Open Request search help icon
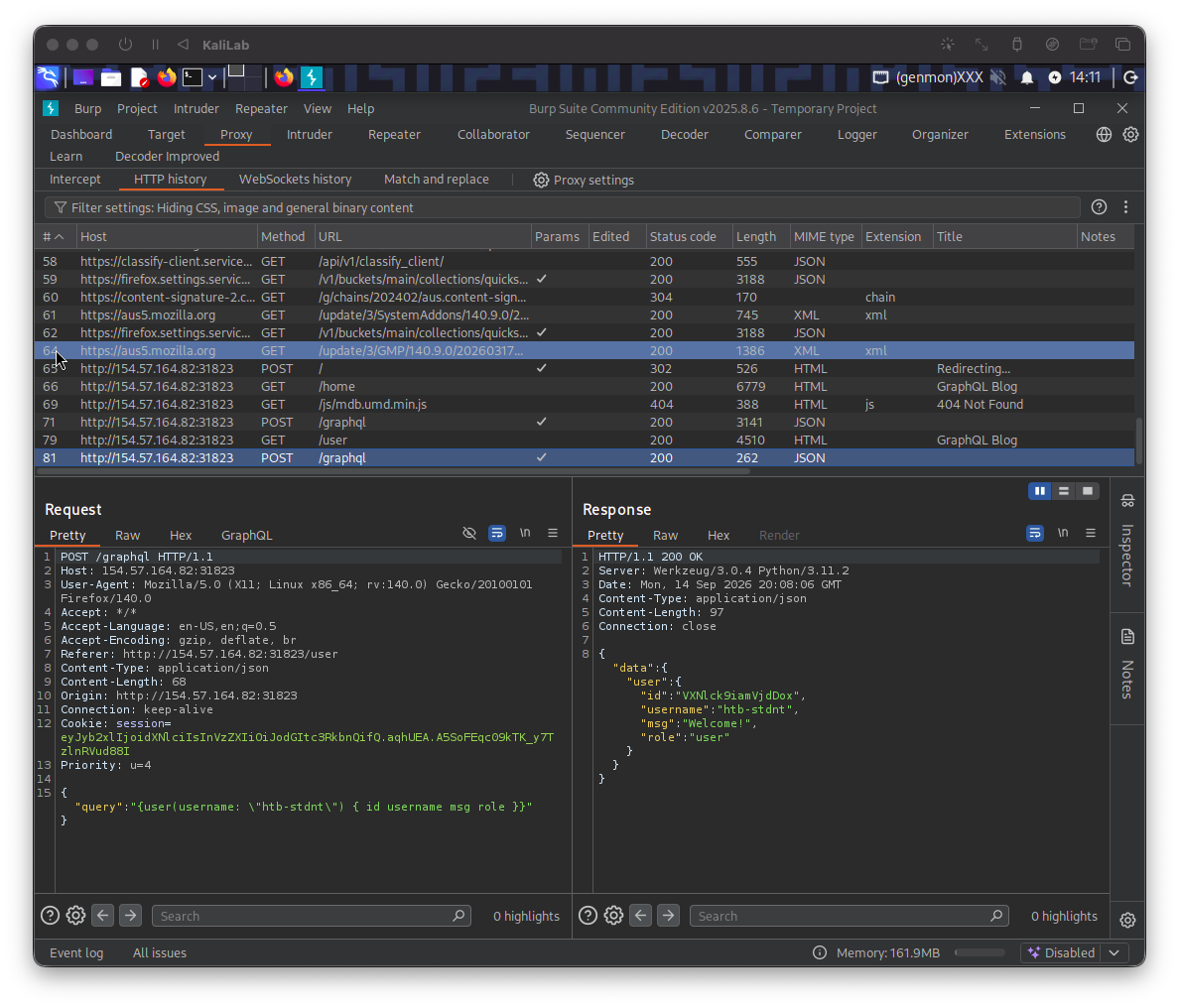 click(50, 916)
